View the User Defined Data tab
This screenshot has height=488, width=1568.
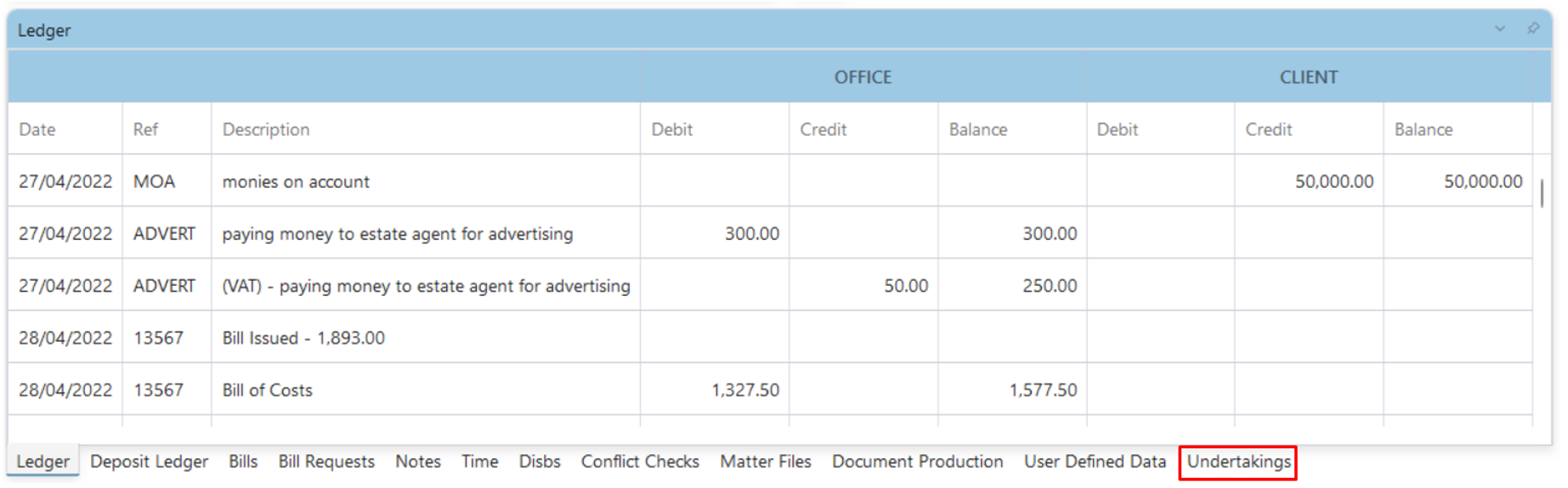[1095, 462]
